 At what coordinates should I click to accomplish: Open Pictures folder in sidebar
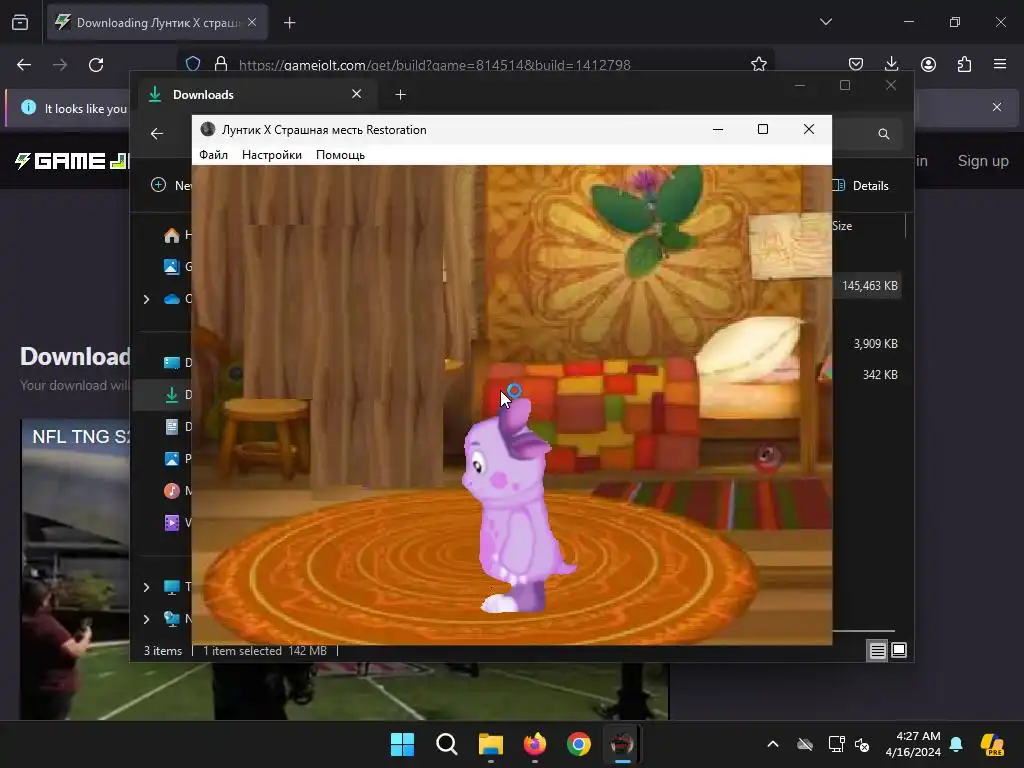172,458
